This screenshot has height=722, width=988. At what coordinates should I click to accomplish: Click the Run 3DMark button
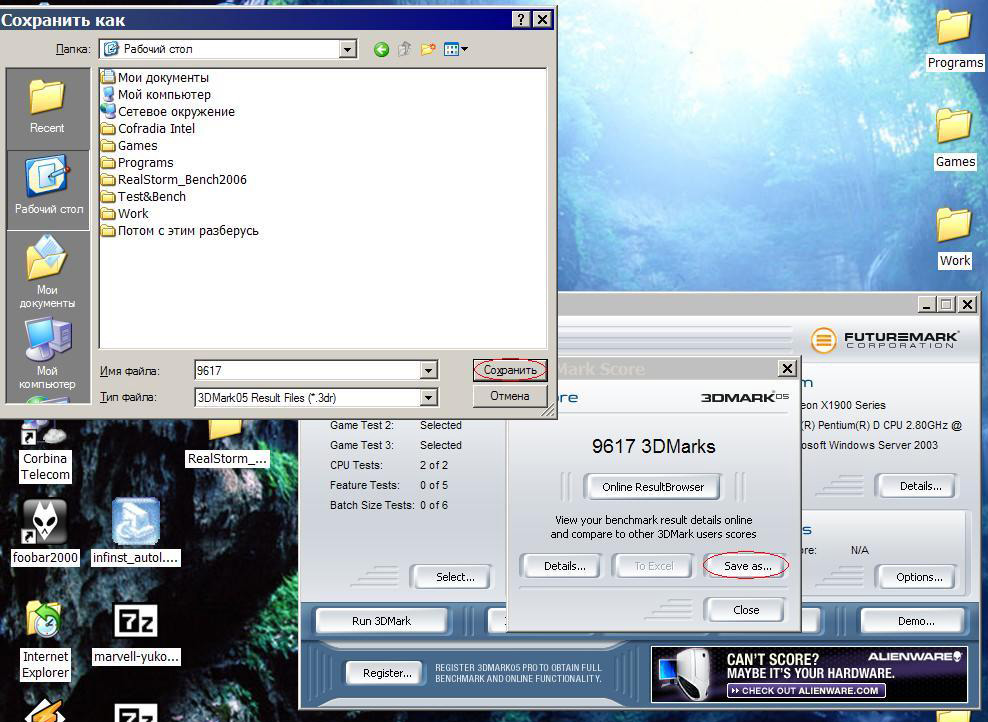(382, 621)
